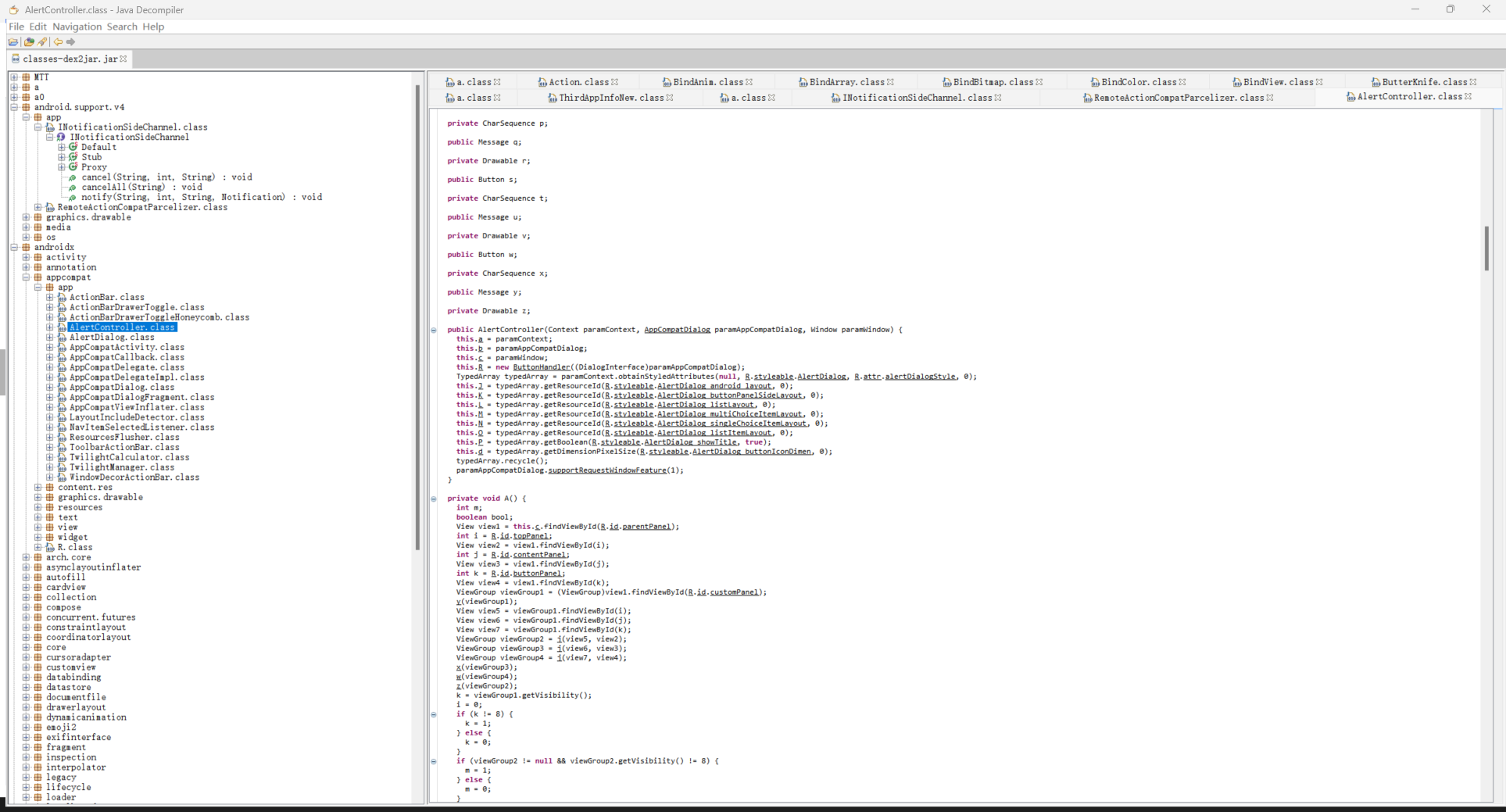The width and height of the screenshot is (1506, 812).
Task: Open the Search menu
Action: coord(122,27)
